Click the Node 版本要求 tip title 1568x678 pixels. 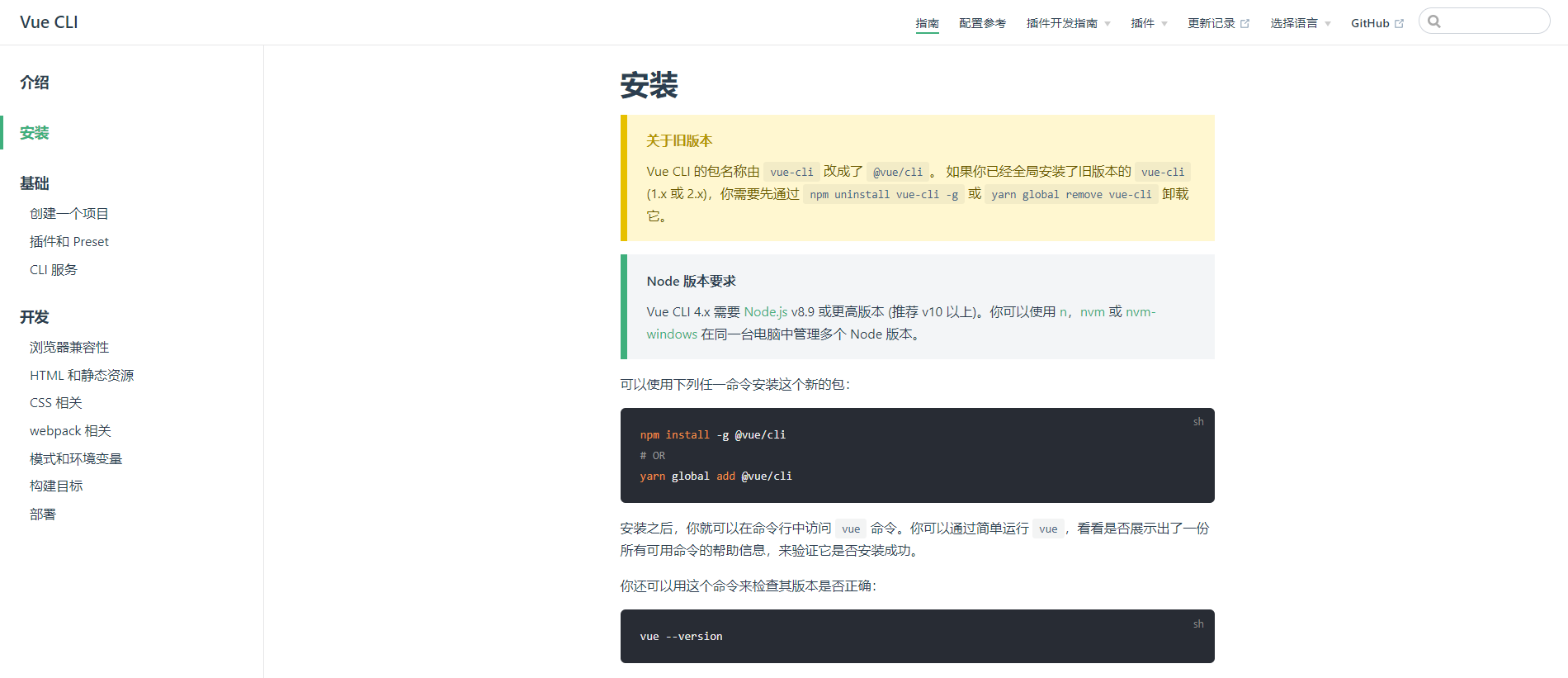click(x=692, y=282)
